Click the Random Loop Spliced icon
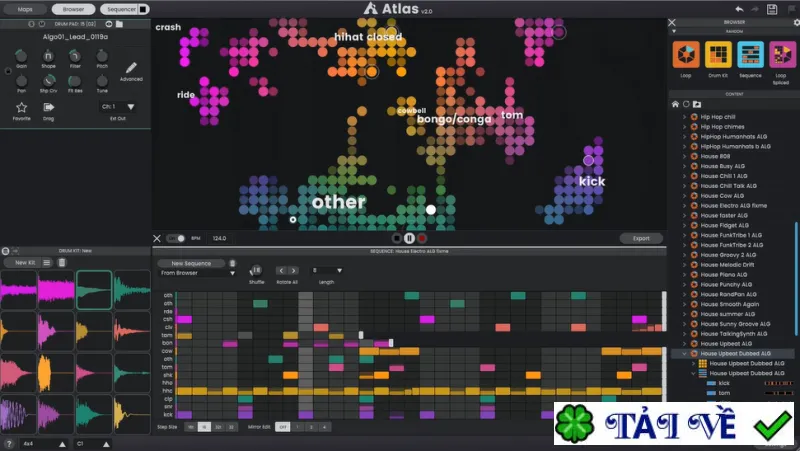Screen dimensions: 800x451 point(782,55)
